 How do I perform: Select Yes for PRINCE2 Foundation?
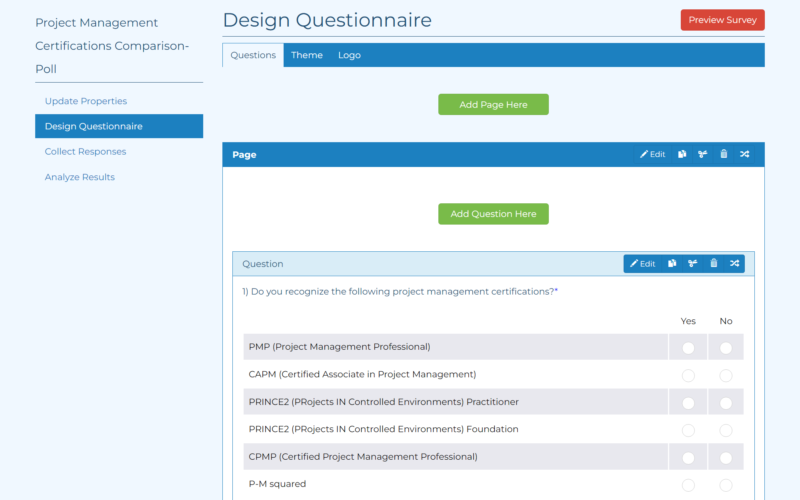click(x=688, y=431)
